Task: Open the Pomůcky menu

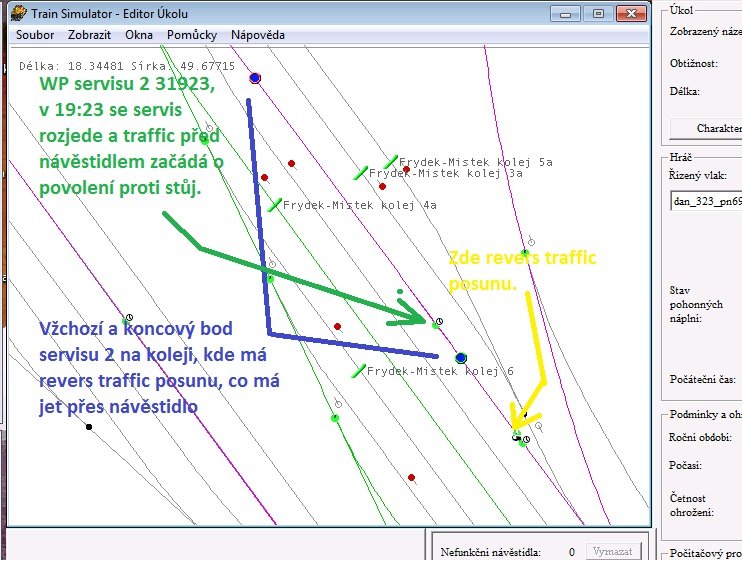Action: coord(191,34)
